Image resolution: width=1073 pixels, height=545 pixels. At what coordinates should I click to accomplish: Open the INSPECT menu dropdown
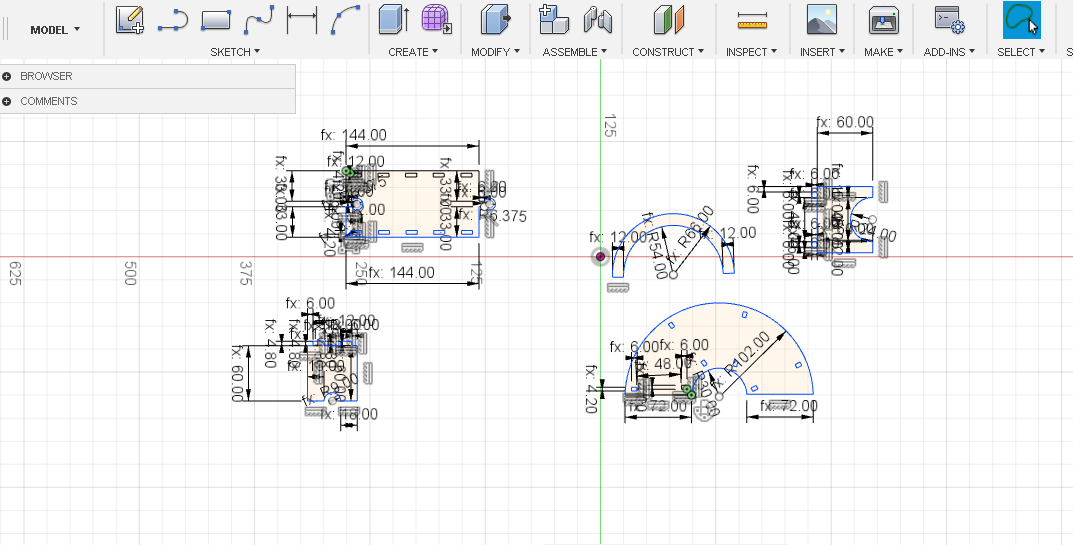pyautogui.click(x=751, y=51)
